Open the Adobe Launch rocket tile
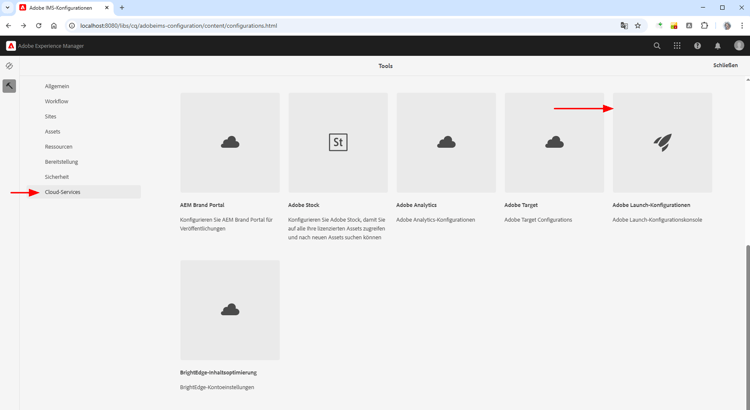750x410 pixels. [x=662, y=143]
